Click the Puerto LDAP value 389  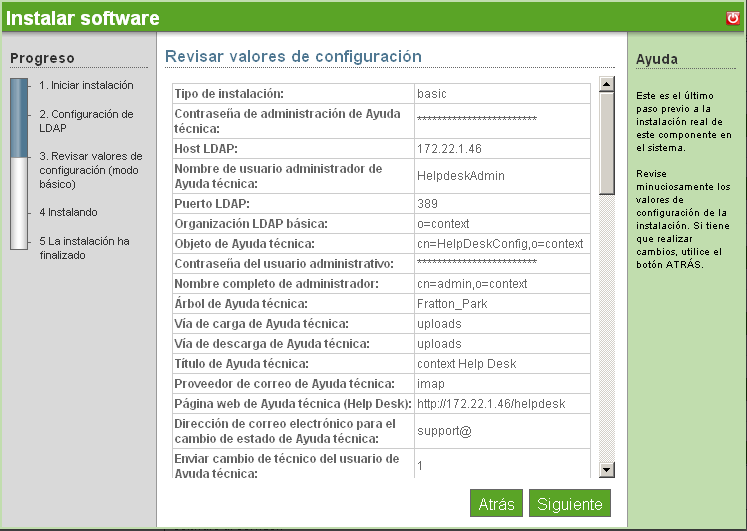click(427, 204)
